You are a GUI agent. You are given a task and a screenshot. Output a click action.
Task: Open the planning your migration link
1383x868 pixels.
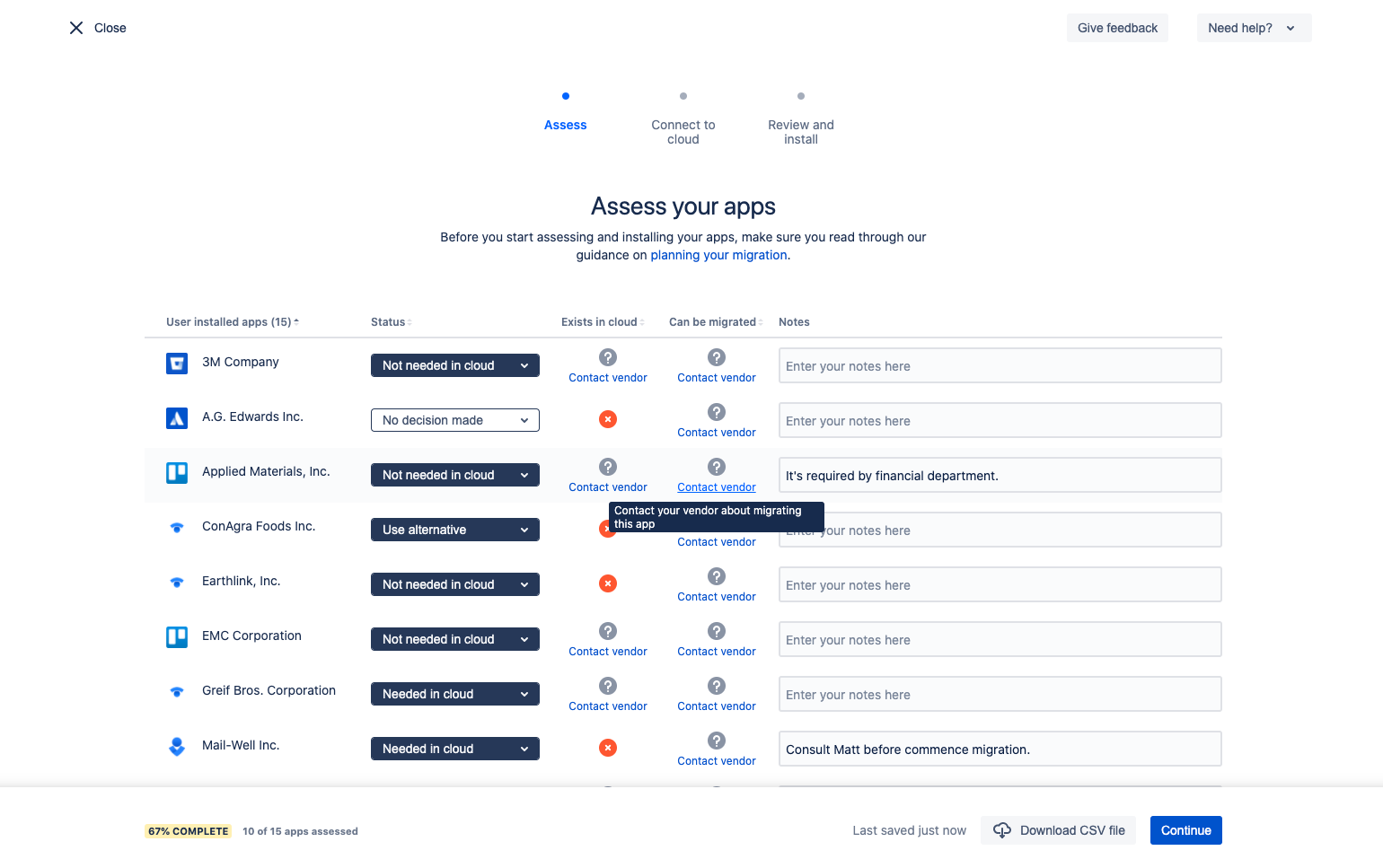tap(718, 255)
